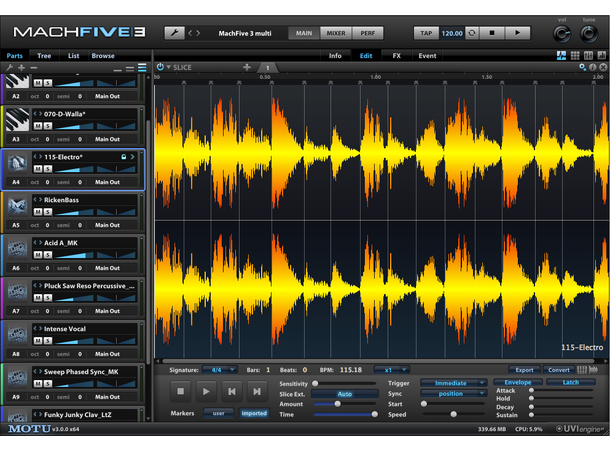Show the keygroup grid view icon
Viewport: 610px width, 450px height.
[575, 56]
